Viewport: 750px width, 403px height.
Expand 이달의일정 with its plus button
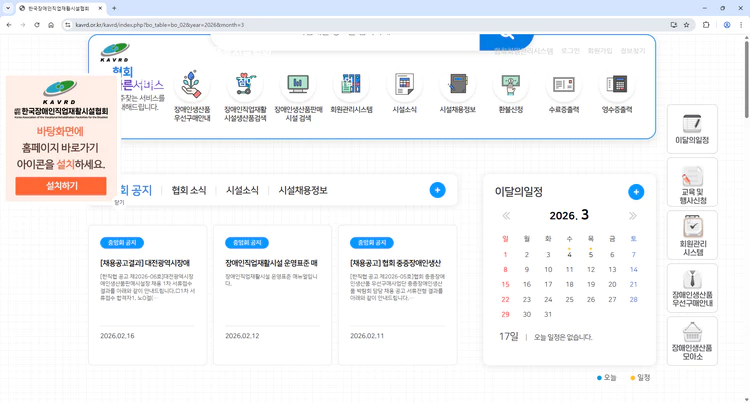coord(636,192)
